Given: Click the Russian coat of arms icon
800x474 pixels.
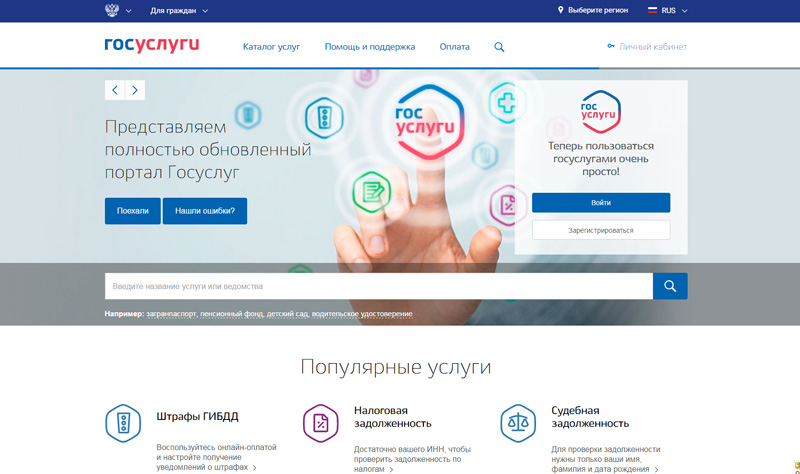Looking at the screenshot, I should coord(112,10).
